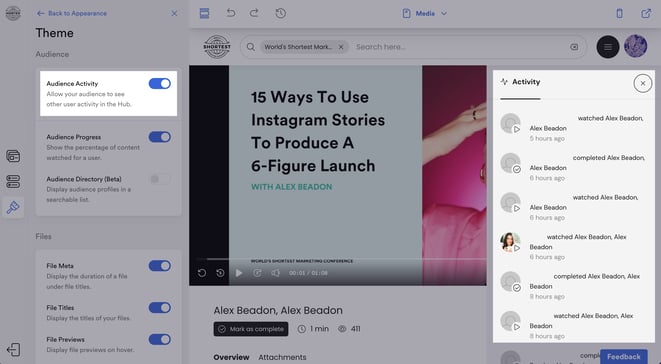Viewport: 661px width, 364px height.
Task: Toggle File Meta switch
Action: coord(160,266)
